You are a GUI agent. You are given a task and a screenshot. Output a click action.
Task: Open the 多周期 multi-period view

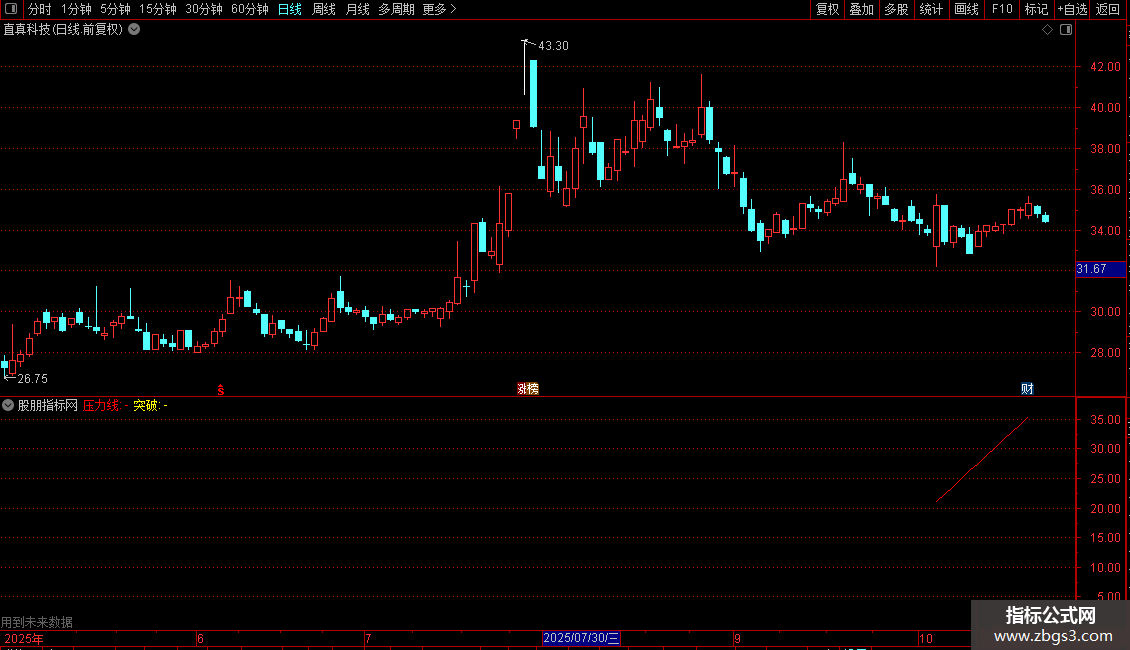(396, 9)
